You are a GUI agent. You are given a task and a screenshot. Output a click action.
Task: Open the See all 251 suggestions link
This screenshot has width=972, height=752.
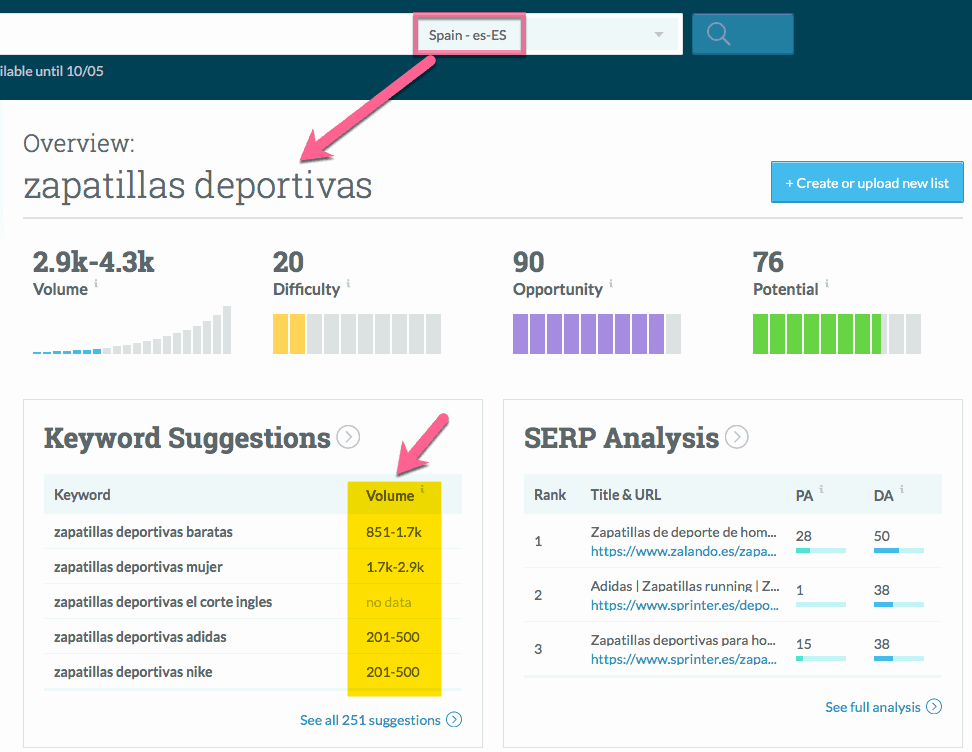pyautogui.click(x=371, y=719)
